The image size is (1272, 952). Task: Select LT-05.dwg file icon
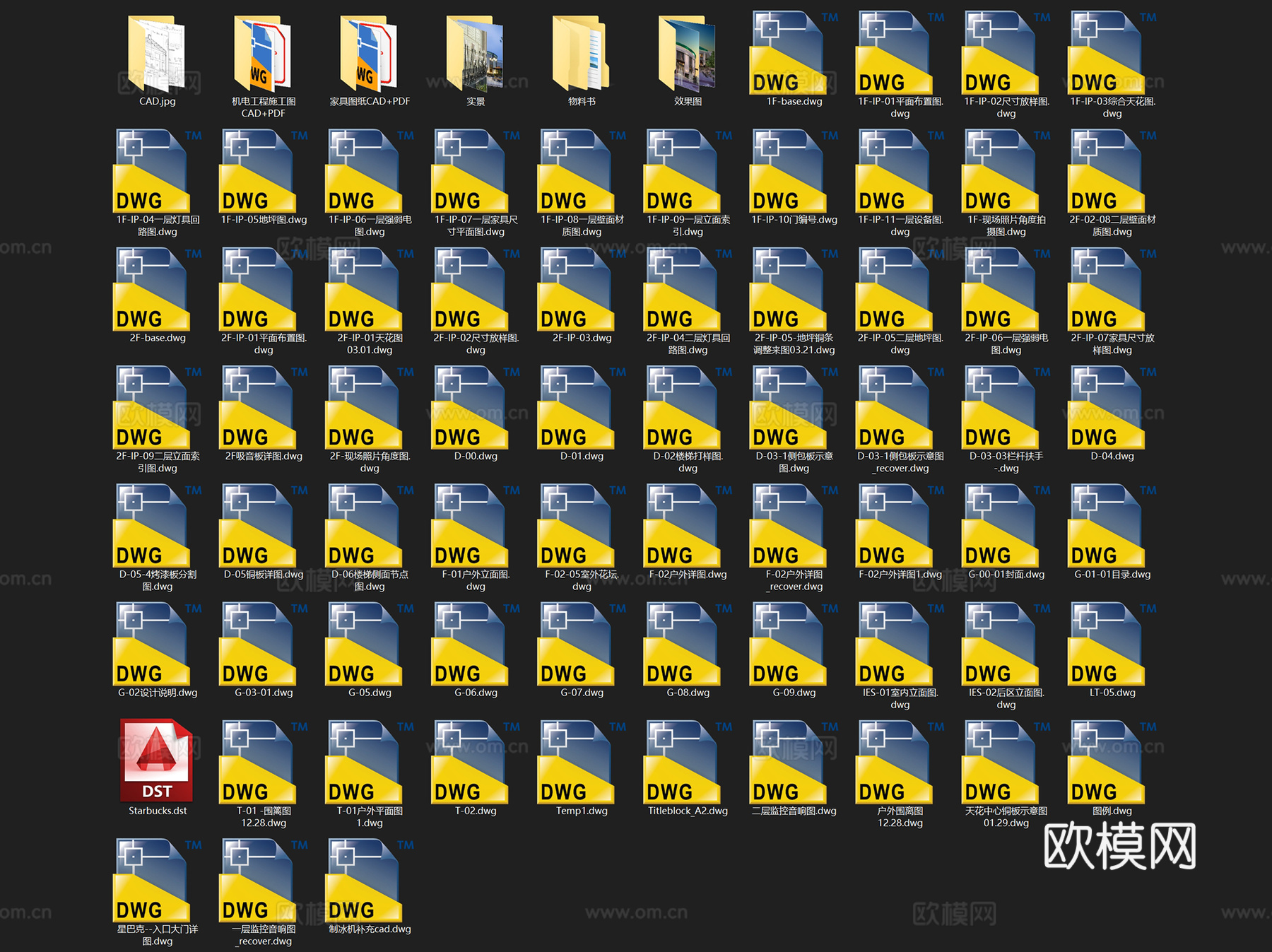pyautogui.click(x=1105, y=643)
